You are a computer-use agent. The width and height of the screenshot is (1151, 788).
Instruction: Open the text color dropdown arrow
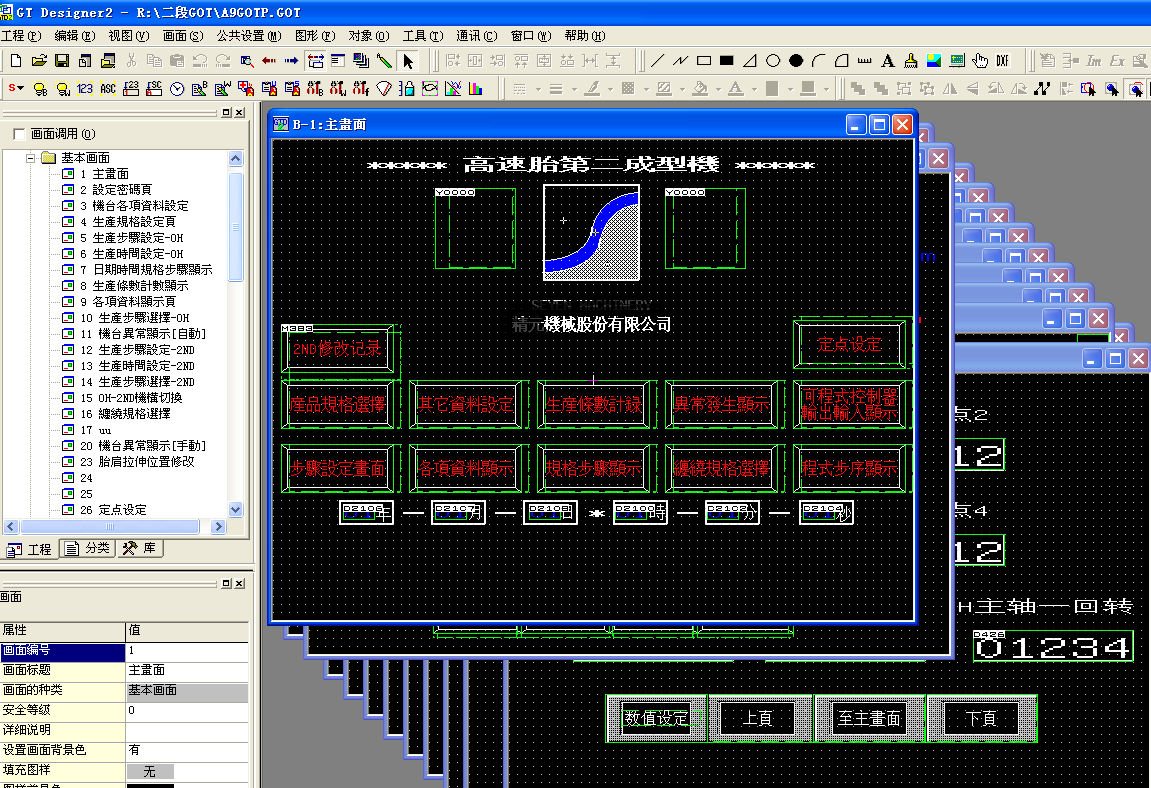tap(753, 89)
